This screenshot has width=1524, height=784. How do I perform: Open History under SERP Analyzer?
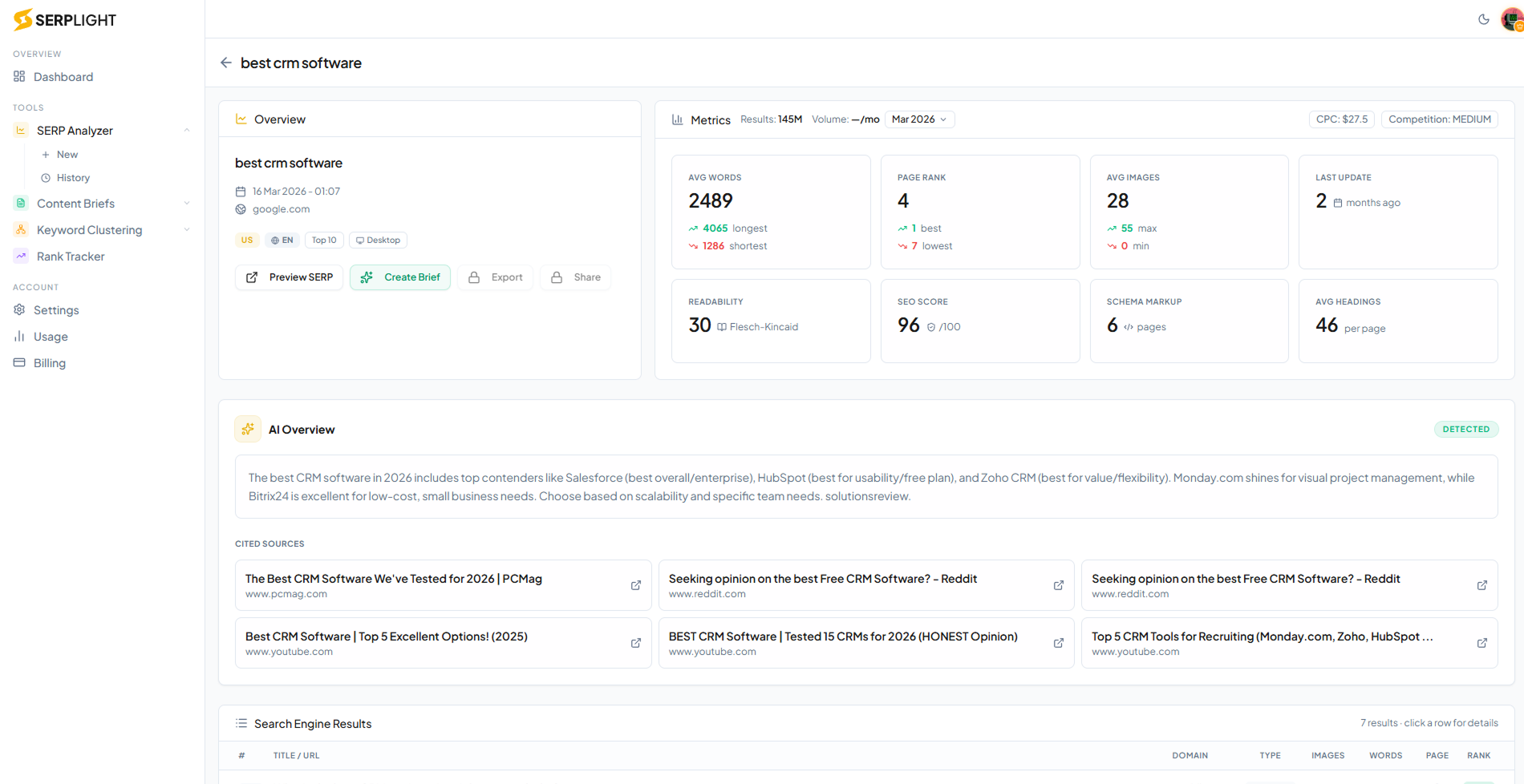tap(73, 178)
